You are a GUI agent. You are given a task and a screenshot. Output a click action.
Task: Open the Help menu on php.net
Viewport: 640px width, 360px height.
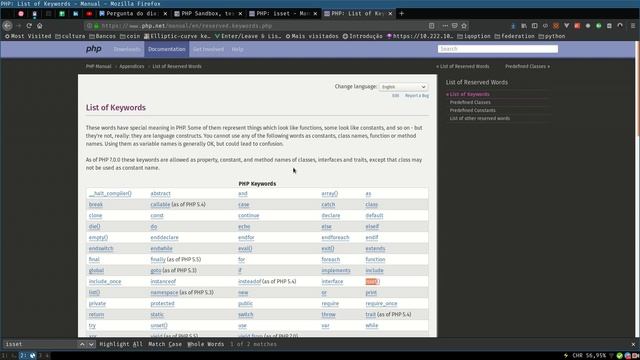pyautogui.click(x=238, y=49)
